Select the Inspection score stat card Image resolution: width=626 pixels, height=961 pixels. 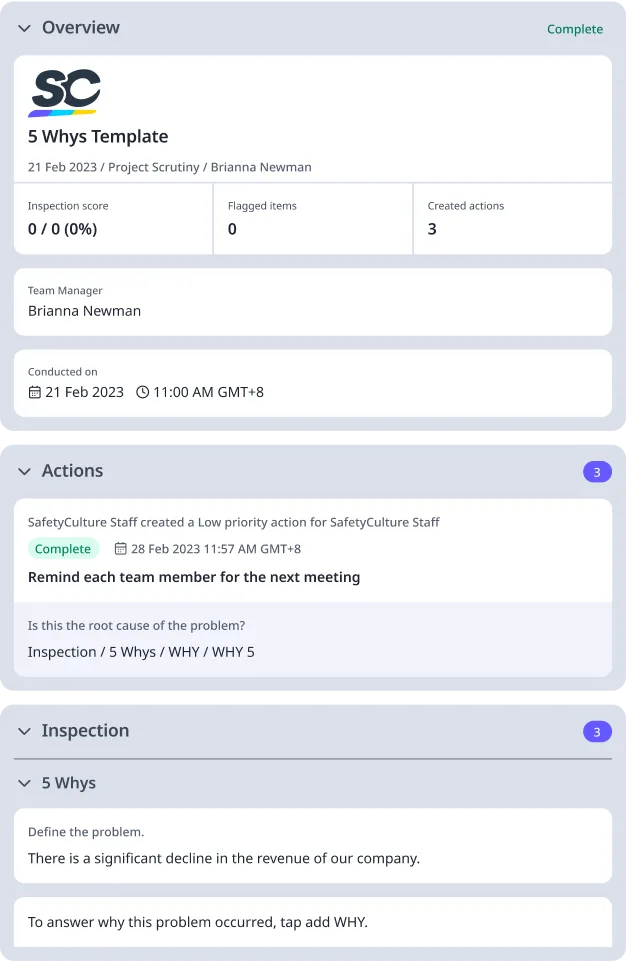113,218
